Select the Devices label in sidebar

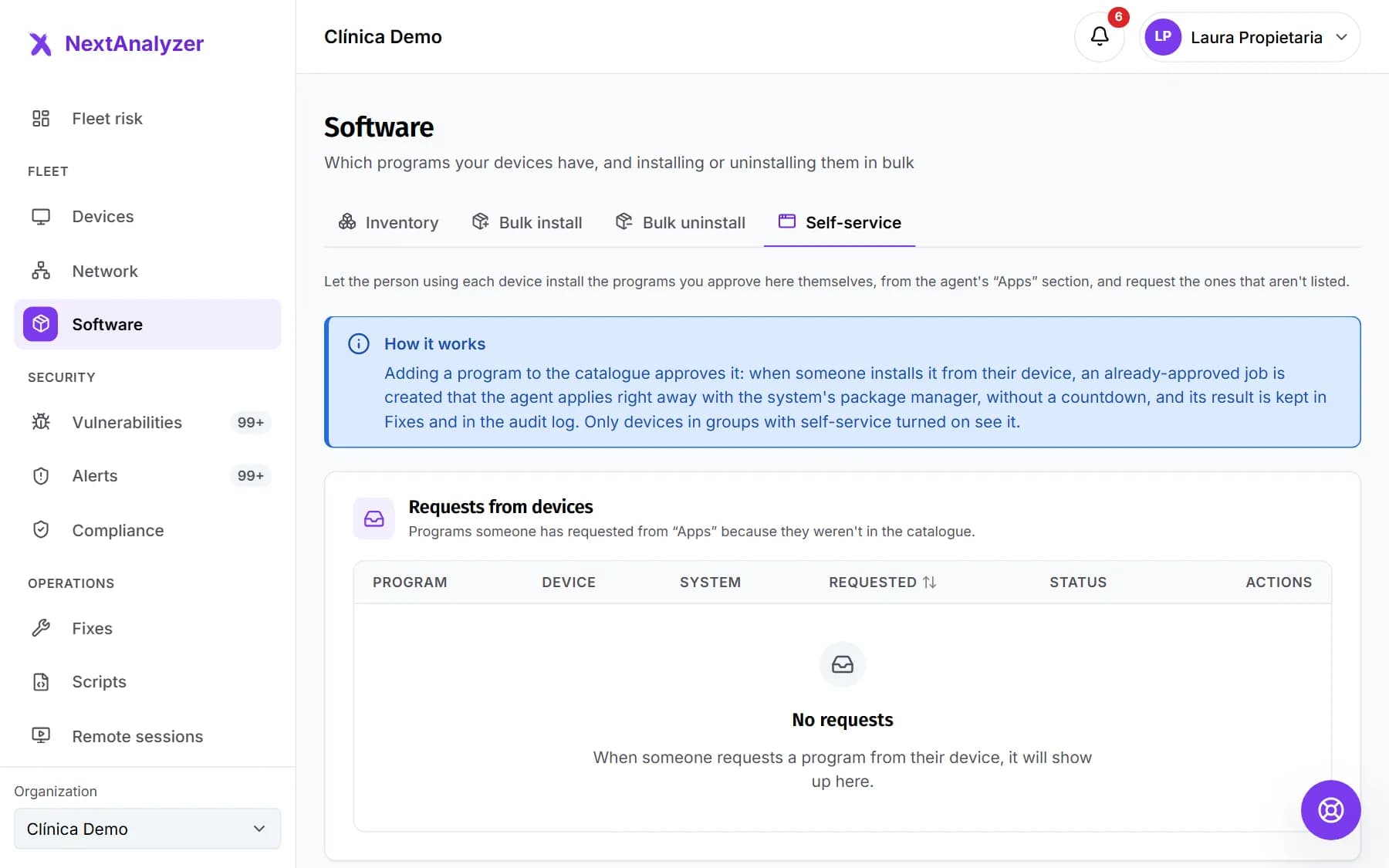coord(103,217)
